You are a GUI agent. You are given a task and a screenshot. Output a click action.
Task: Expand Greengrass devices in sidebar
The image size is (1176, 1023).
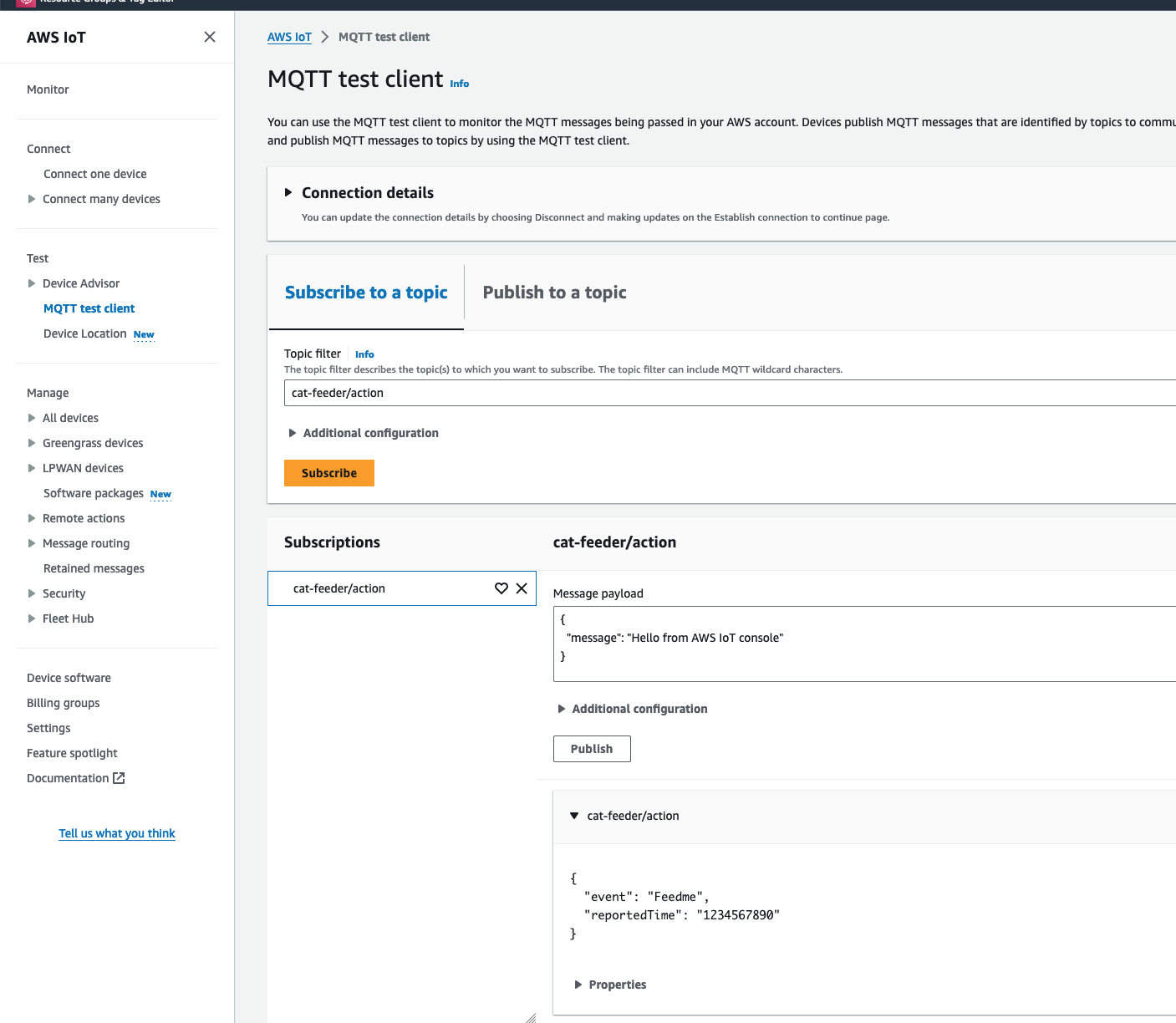pyautogui.click(x=32, y=443)
